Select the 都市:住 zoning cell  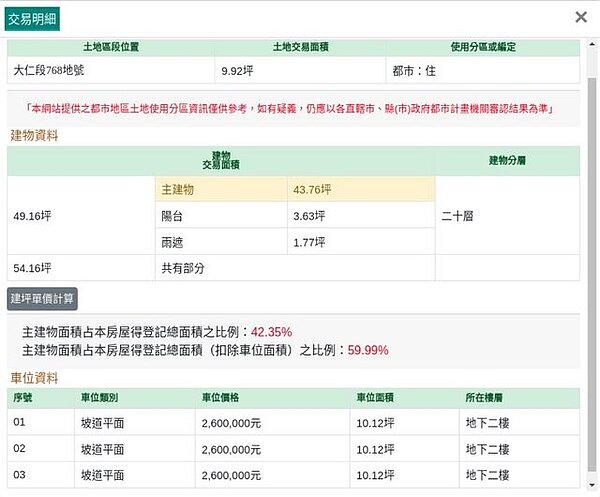coord(483,70)
